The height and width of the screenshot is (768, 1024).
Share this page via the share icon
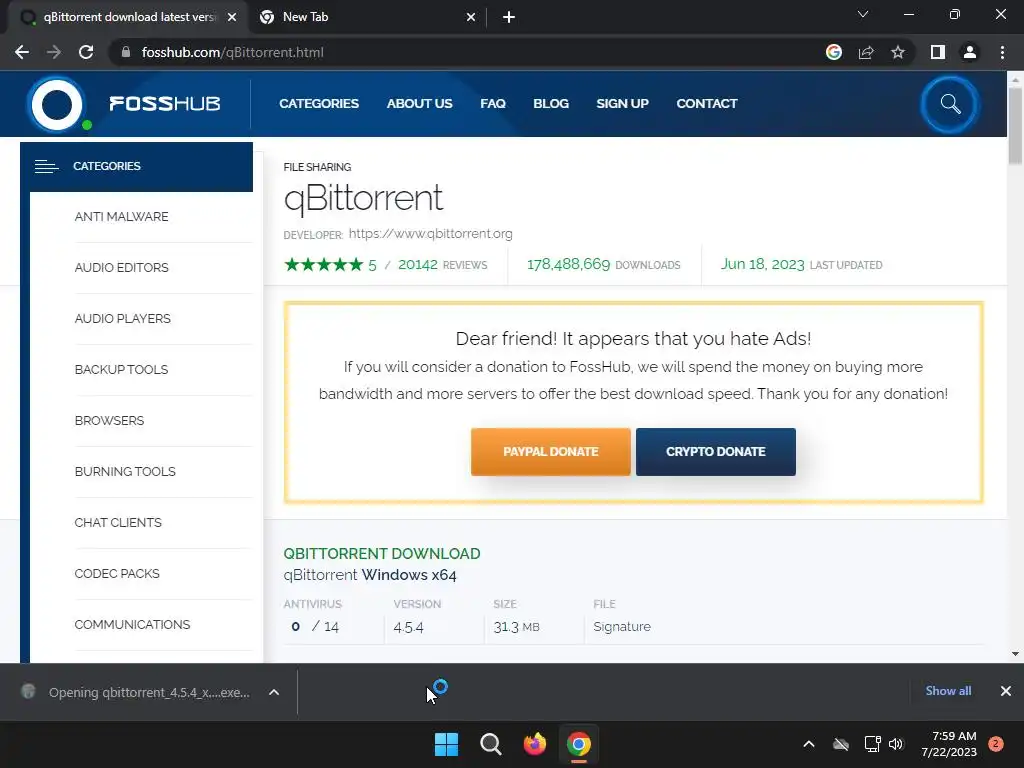point(866,52)
